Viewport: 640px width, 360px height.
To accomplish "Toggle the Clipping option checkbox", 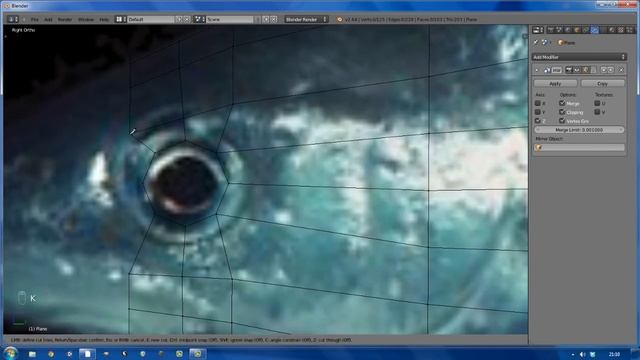I will (562, 112).
